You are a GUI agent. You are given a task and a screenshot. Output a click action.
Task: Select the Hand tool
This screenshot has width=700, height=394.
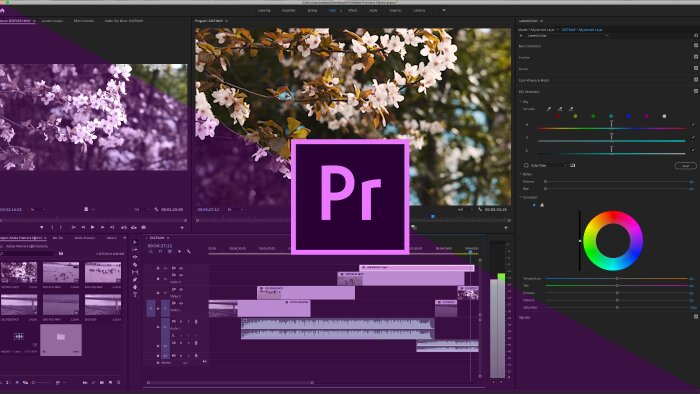click(135, 287)
